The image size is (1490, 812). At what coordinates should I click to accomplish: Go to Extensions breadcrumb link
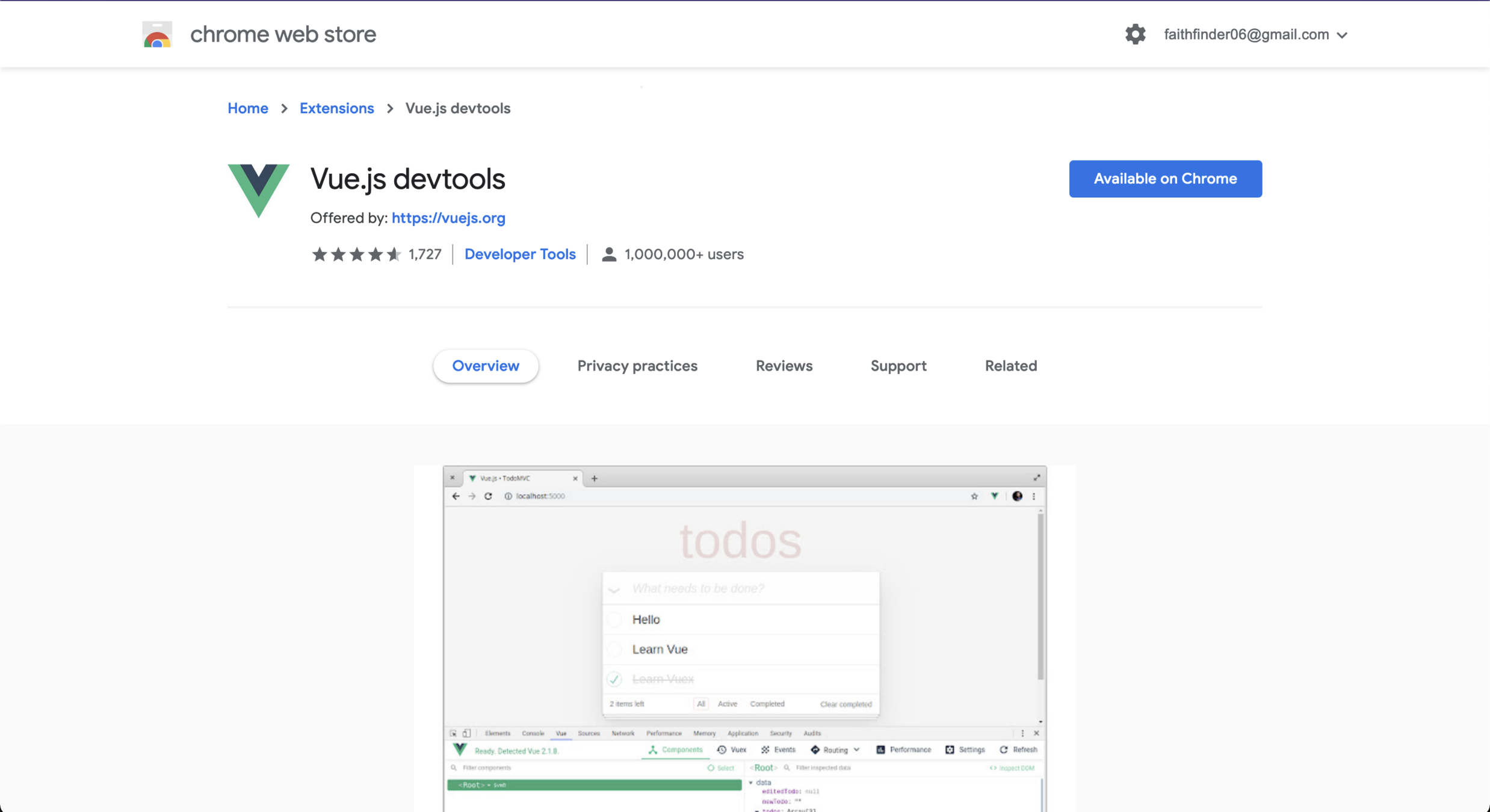[336, 108]
